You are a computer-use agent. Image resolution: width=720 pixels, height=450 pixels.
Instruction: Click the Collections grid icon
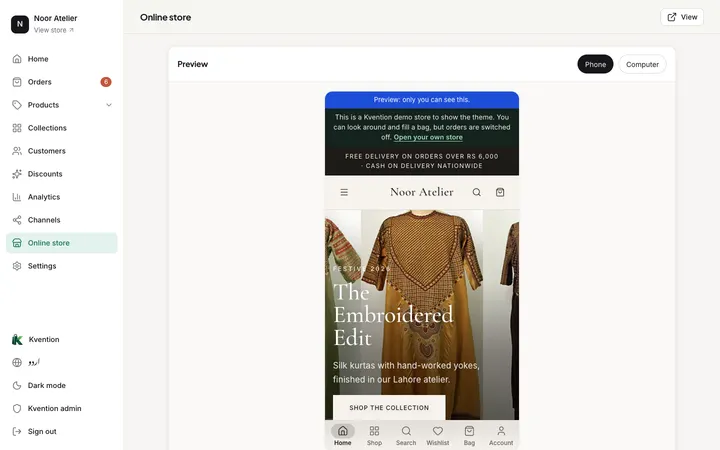pos(17,128)
